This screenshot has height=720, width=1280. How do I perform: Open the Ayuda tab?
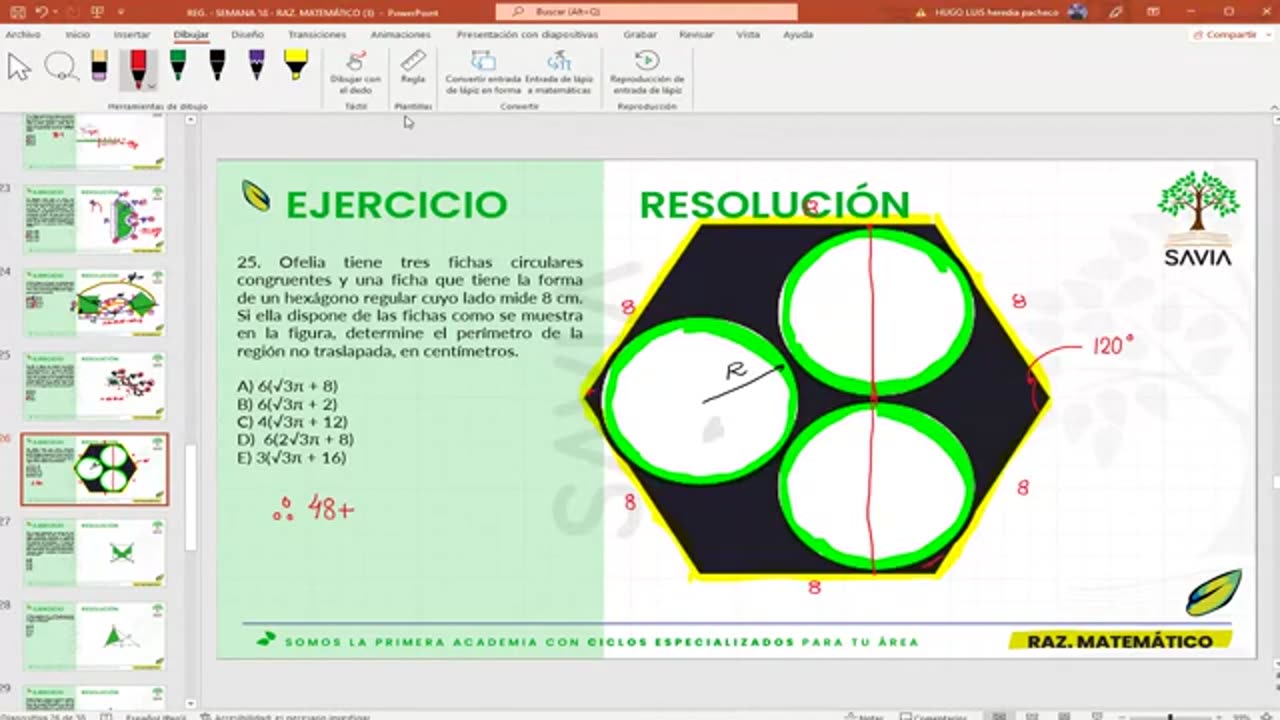798,34
